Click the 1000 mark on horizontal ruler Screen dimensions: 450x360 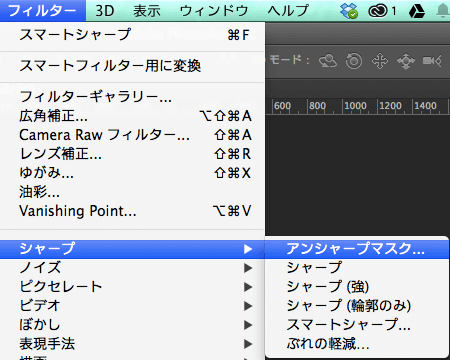[x=355, y=106]
